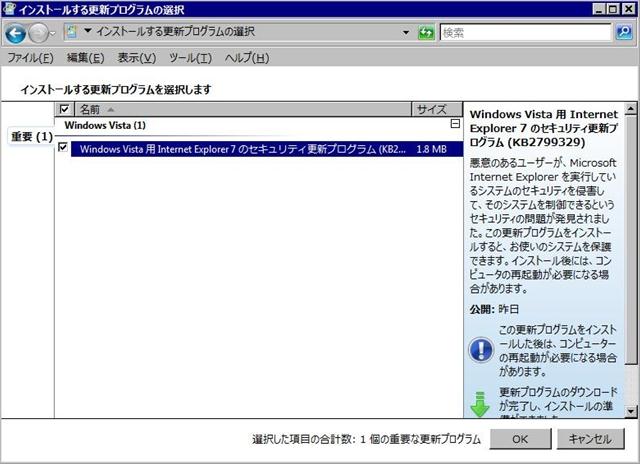Click the details pane vertical scrollbar thumb
The height and width of the screenshot is (464, 640).
point(631,239)
